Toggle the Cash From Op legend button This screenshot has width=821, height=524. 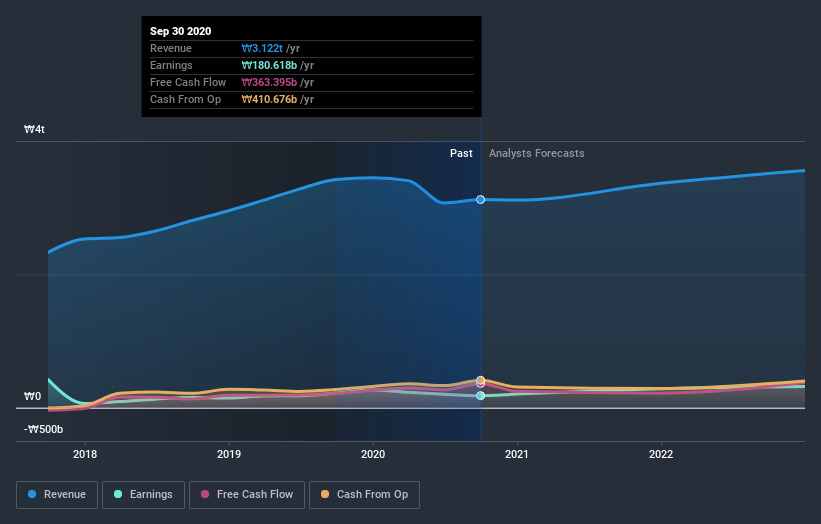tap(364, 495)
